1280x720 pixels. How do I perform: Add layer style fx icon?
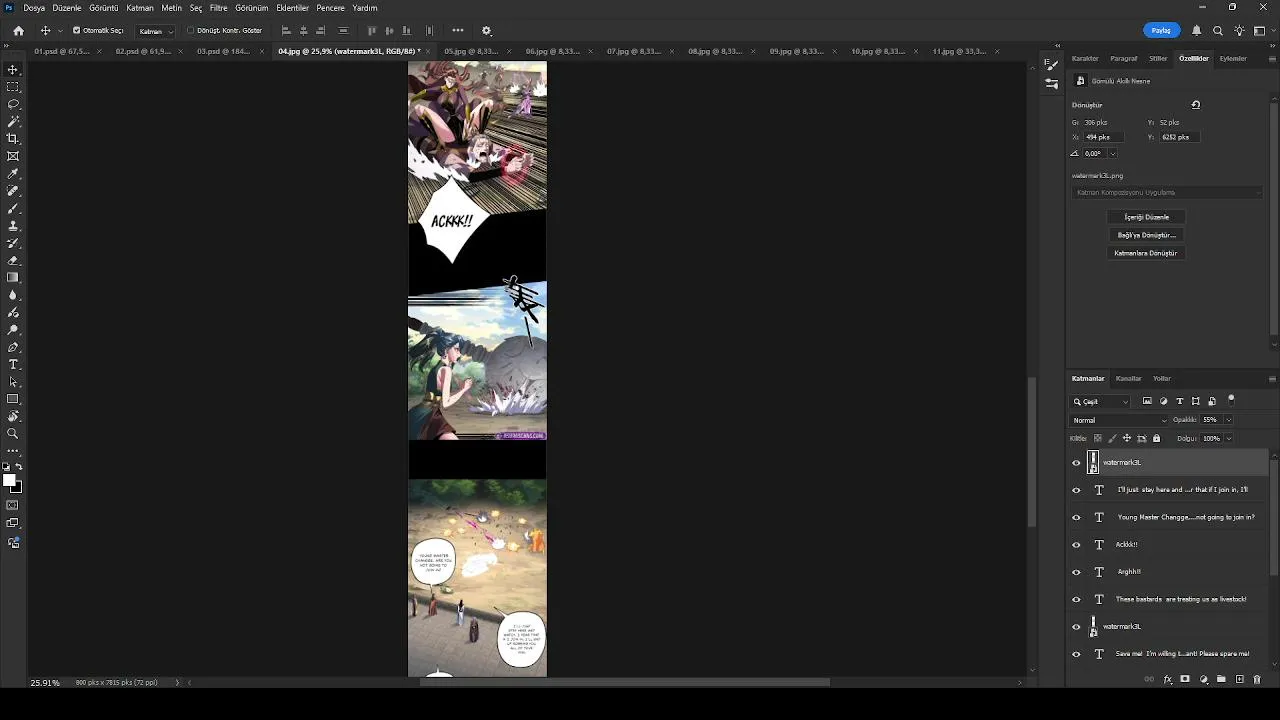1167,680
